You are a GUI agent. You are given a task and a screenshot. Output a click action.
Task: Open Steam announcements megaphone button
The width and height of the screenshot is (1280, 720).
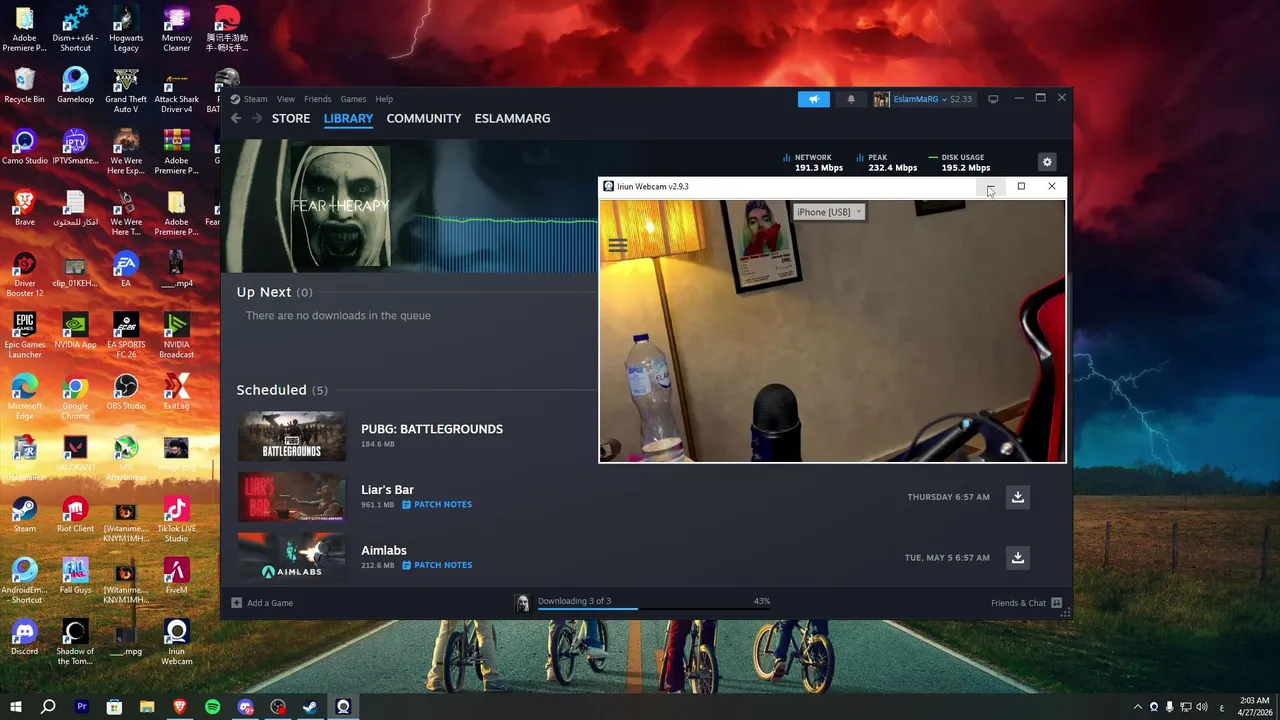point(814,99)
